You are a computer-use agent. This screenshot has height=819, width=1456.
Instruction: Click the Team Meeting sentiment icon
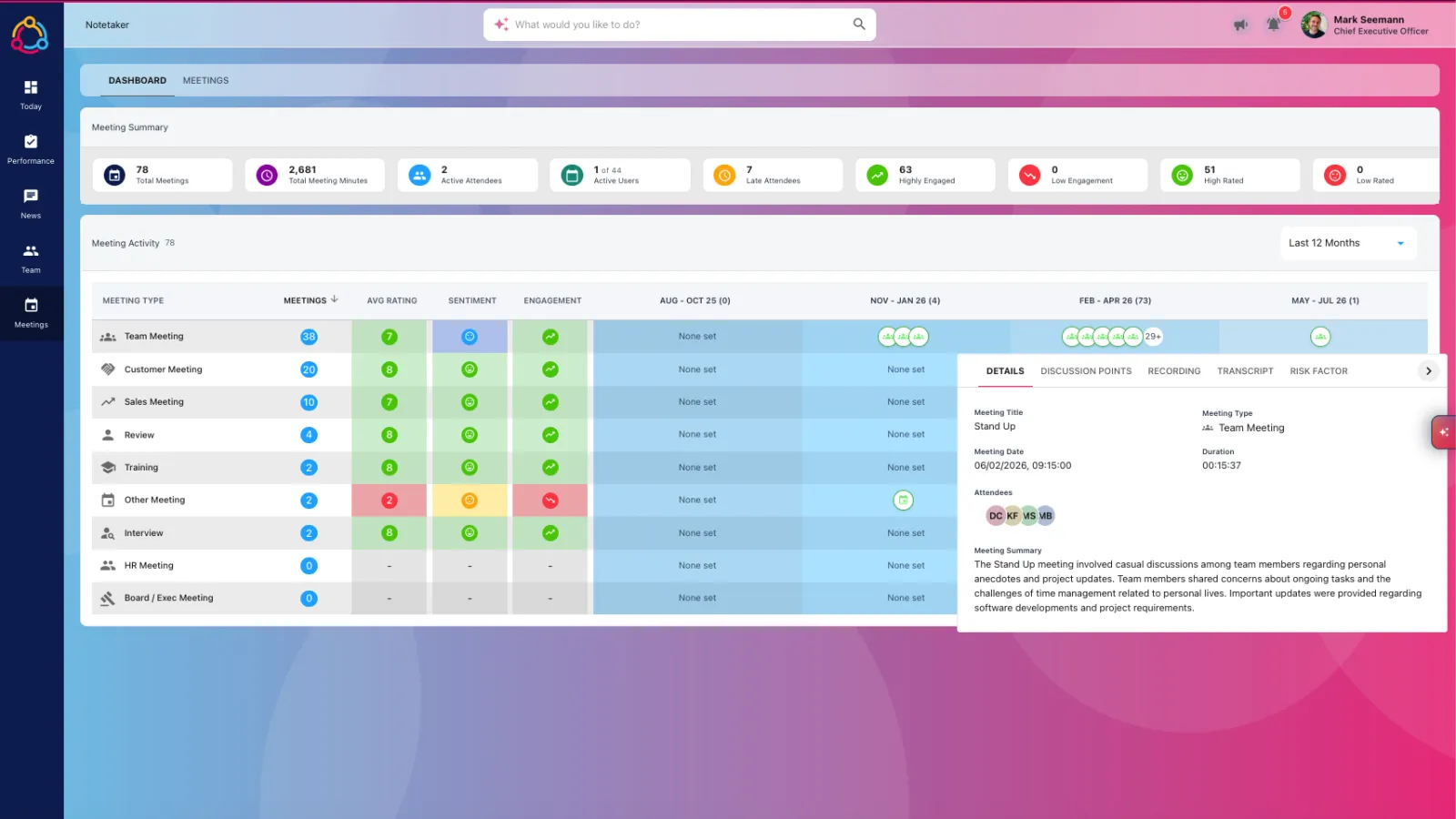[470, 337]
